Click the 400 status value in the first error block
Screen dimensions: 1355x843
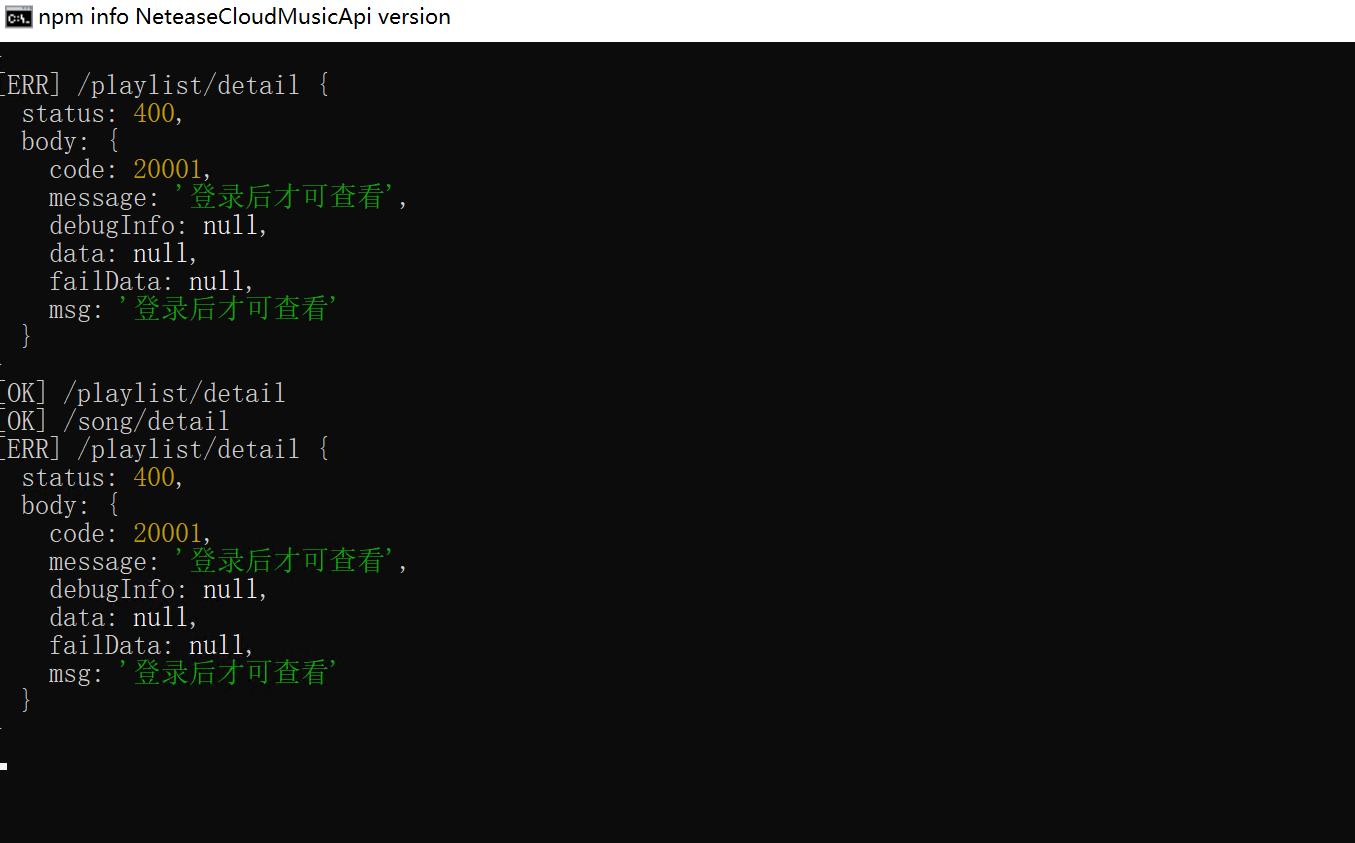(x=154, y=113)
